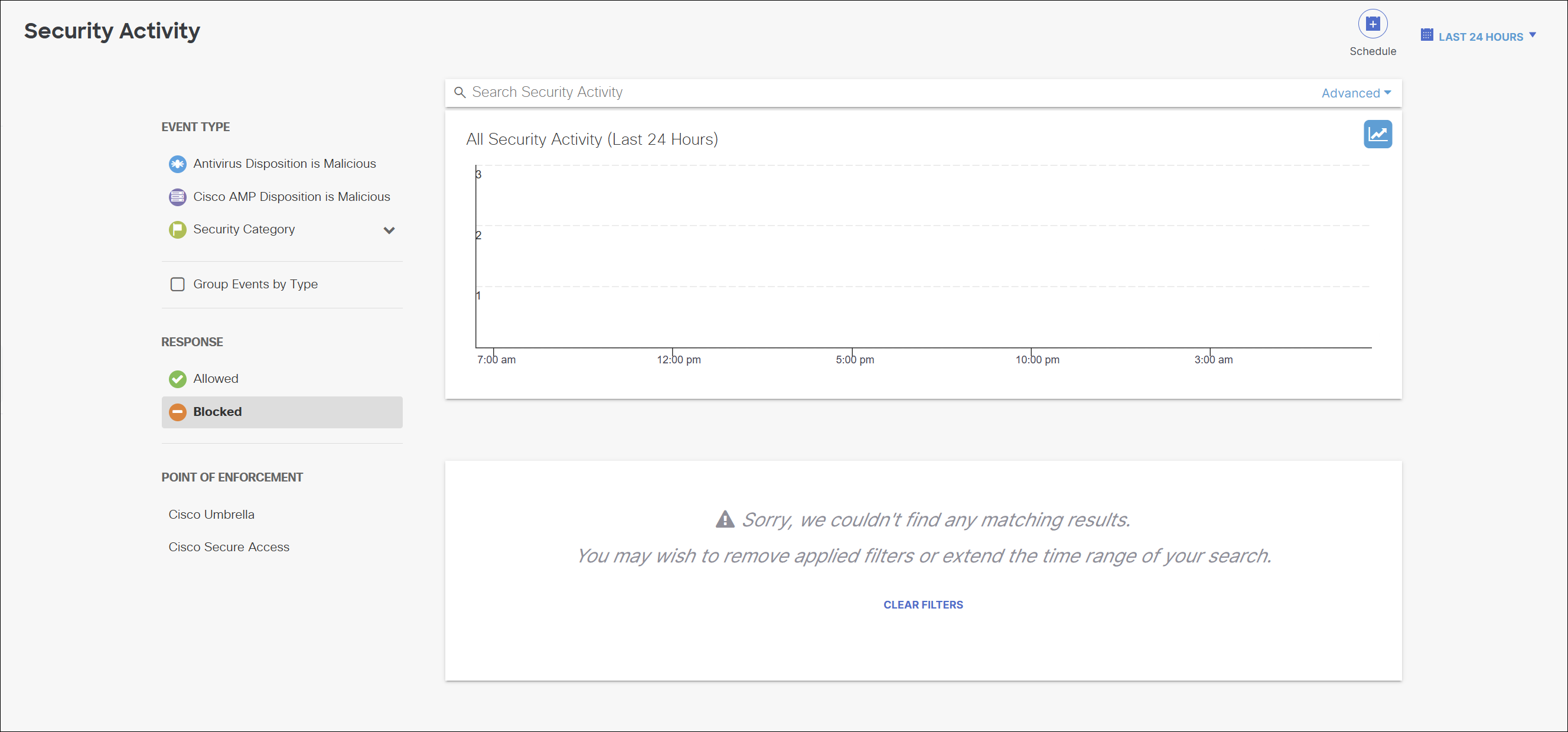The width and height of the screenshot is (1568, 732).
Task: Expand the Security Category chevron
Action: pyautogui.click(x=389, y=230)
